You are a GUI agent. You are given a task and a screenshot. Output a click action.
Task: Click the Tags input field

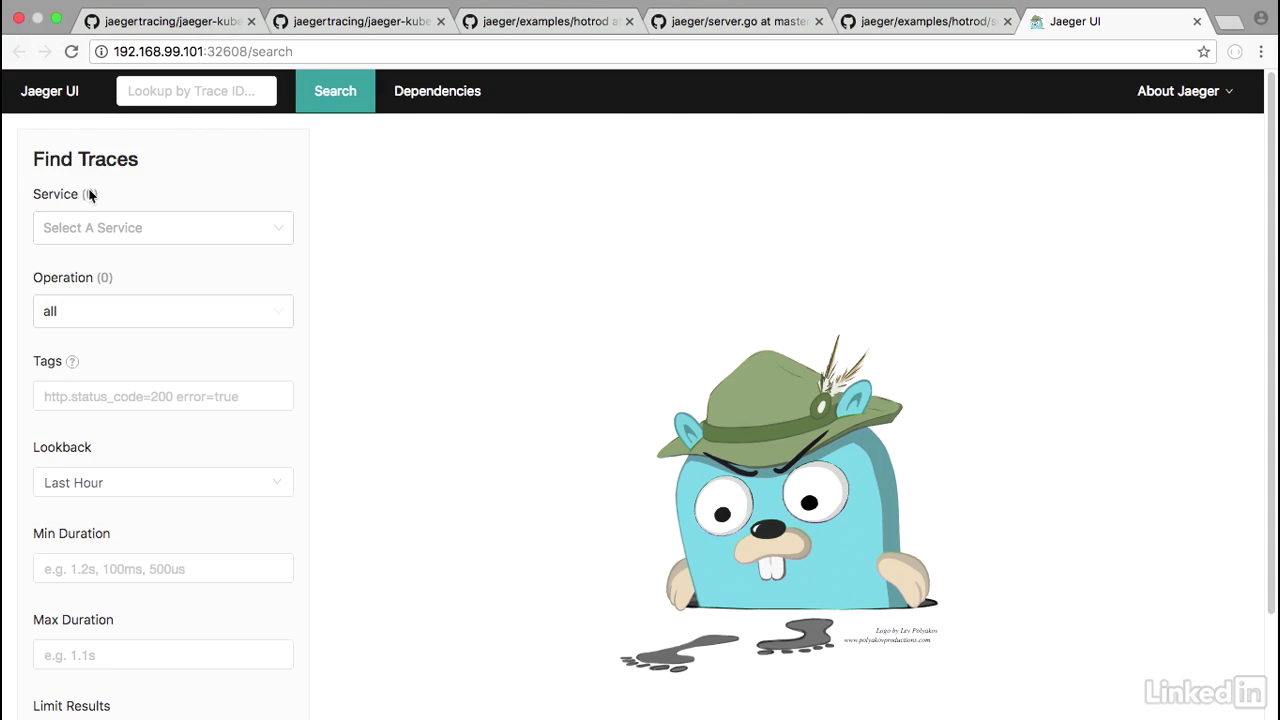163,396
